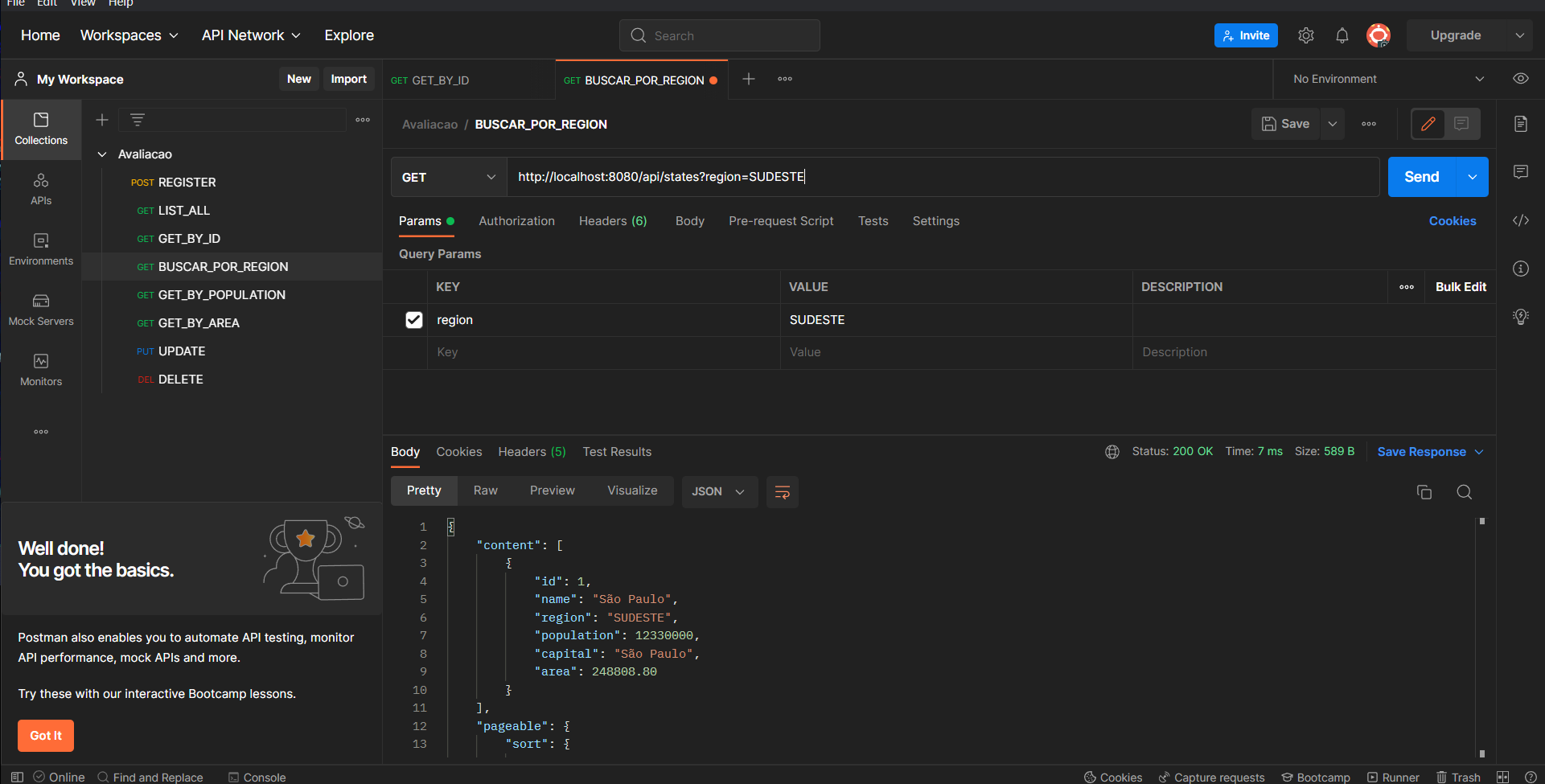1545x784 pixels.
Task: Open Monitors in the sidebar
Action: [41, 370]
